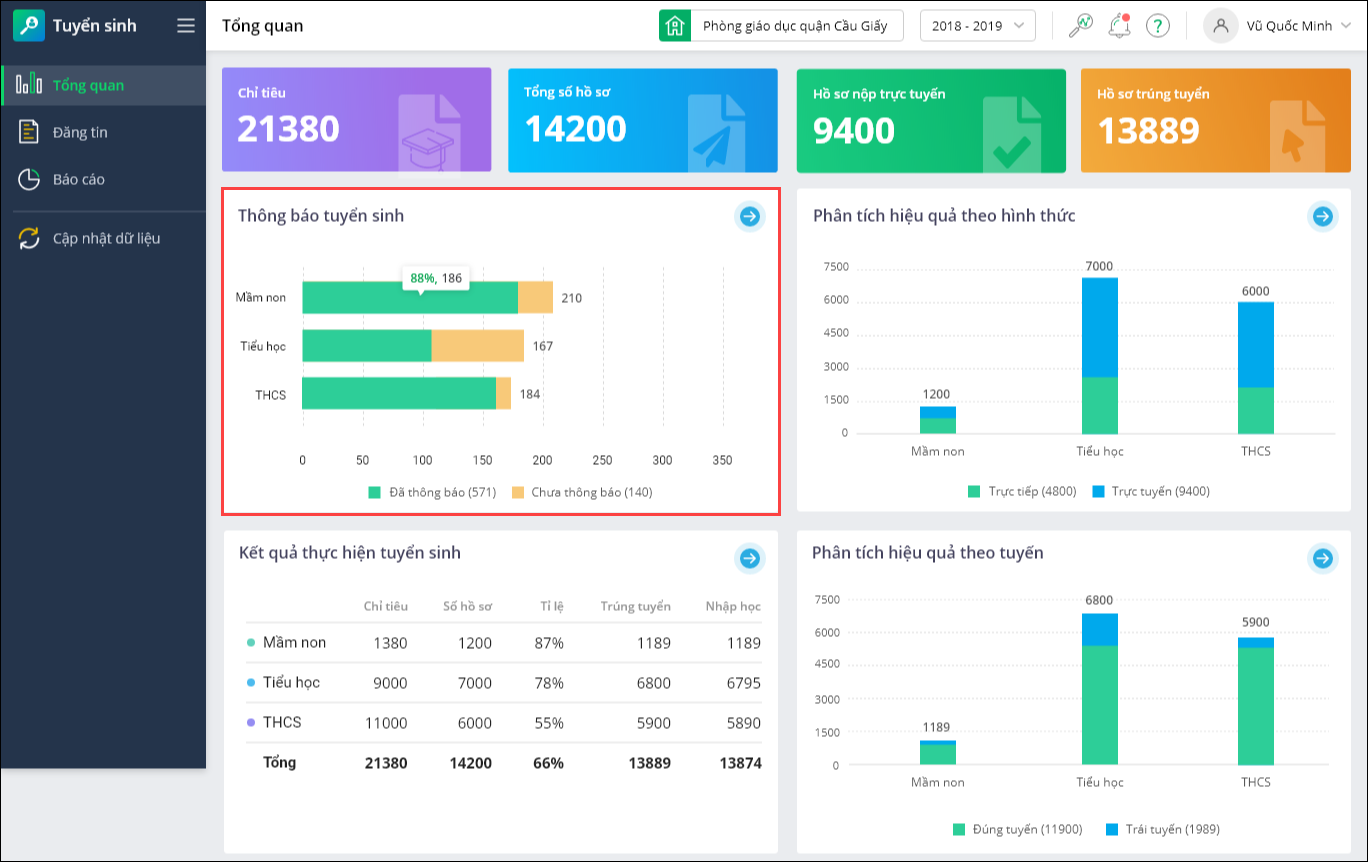Toggle Đã thông báo (571) legend swatch
The height and width of the screenshot is (862, 1368).
coord(375,492)
